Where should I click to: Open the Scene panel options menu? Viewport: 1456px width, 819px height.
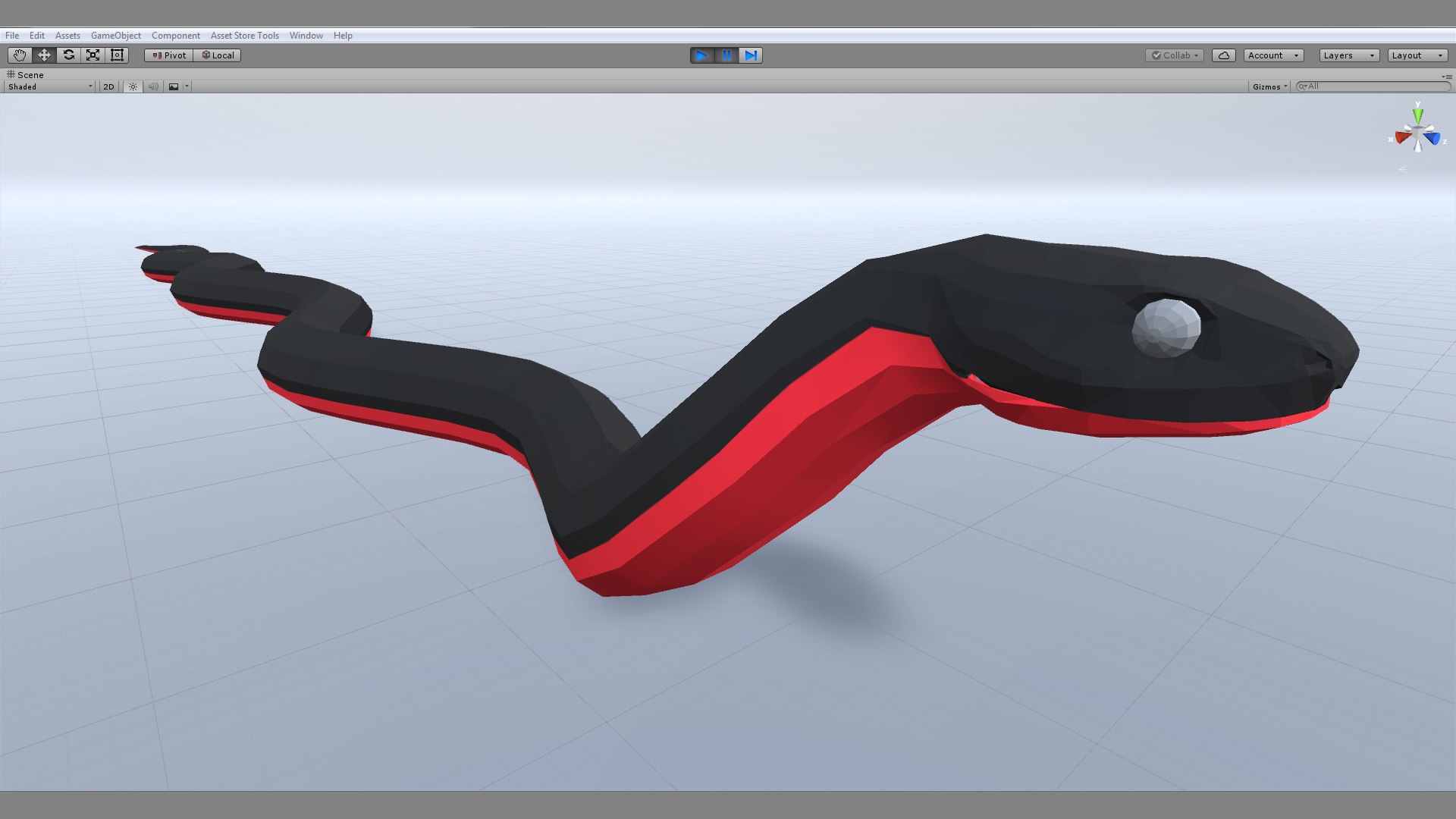[x=1447, y=77]
